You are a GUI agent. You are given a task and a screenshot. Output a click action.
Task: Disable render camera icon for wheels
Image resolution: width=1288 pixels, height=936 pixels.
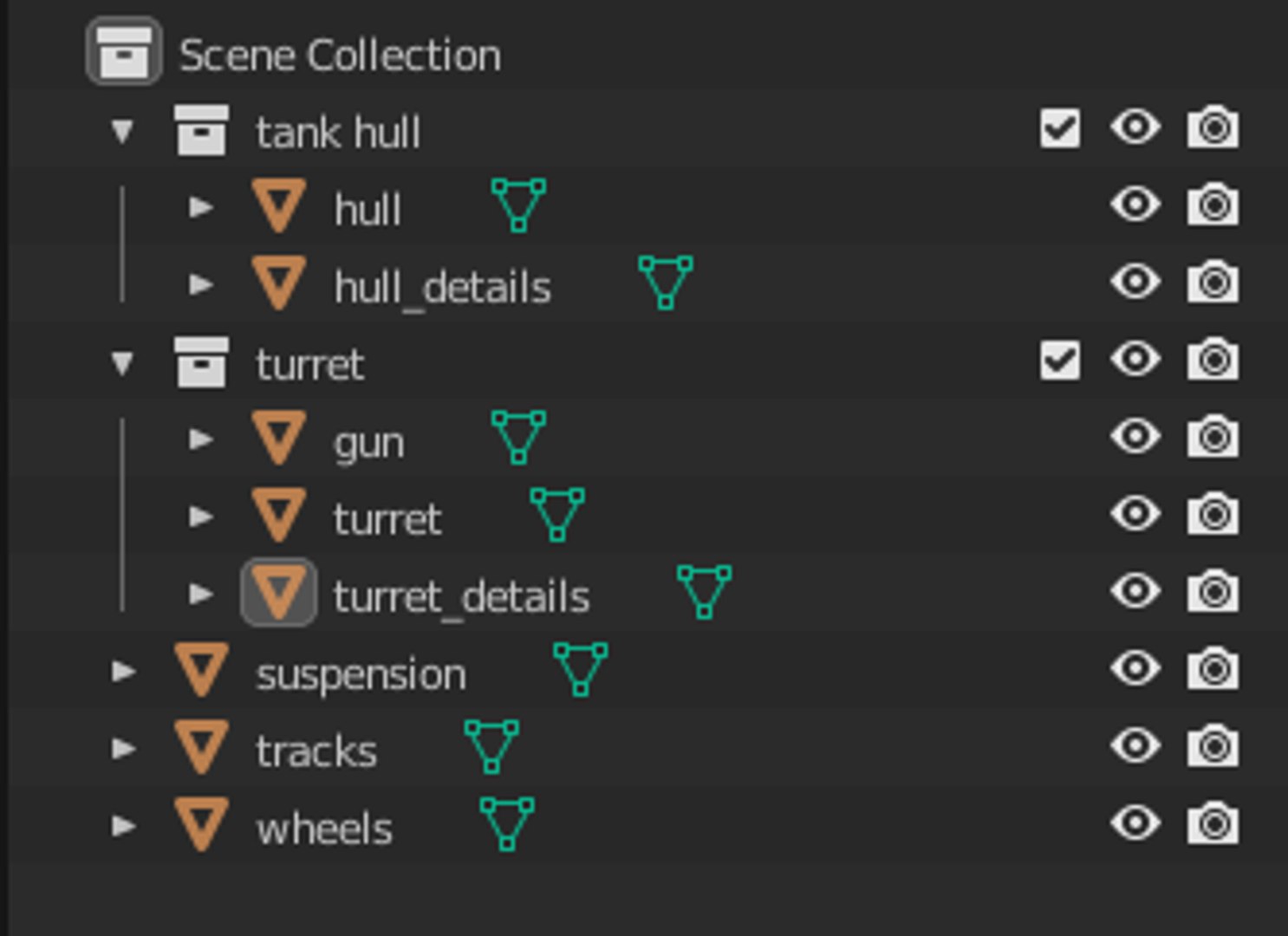tap(1213, 823)
